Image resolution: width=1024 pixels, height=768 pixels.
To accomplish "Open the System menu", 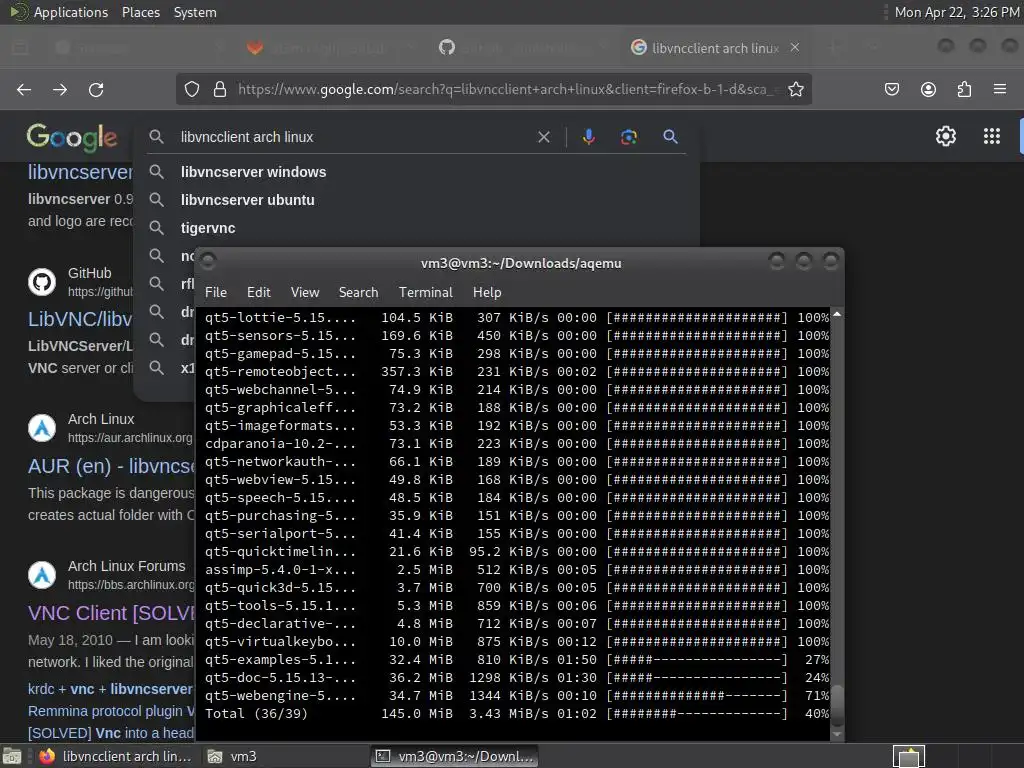I will 195,12.
